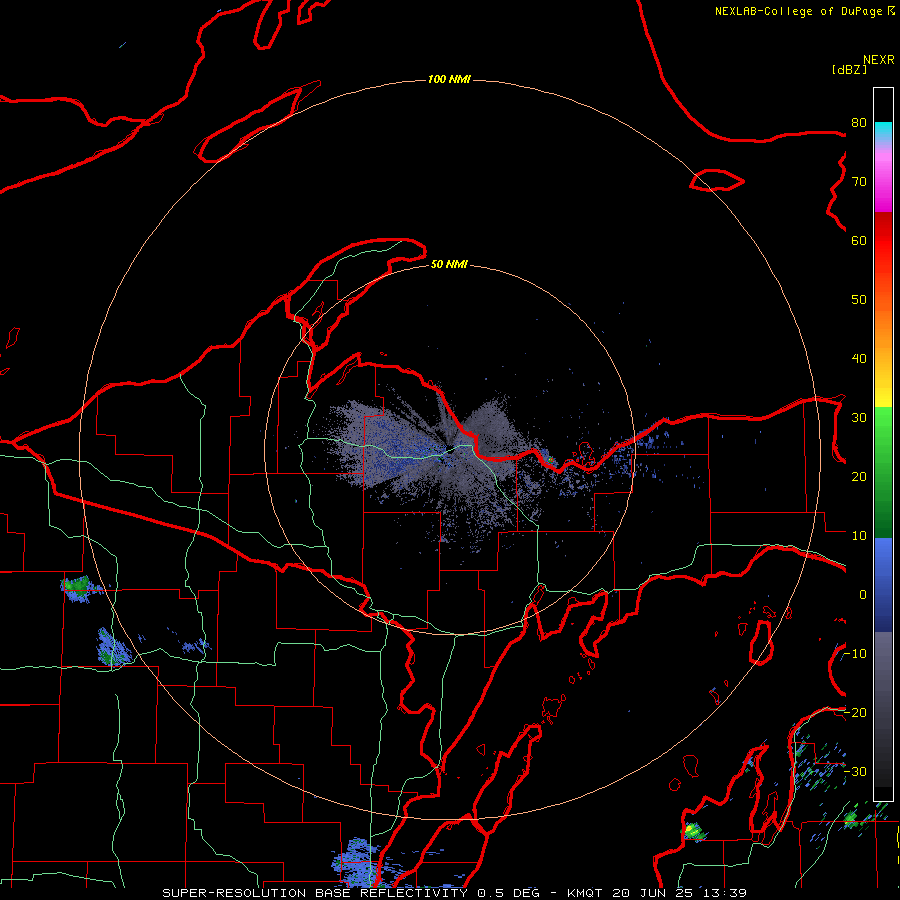Click the 100 NMI range ring label
This screenshot has width=900, height=900.
(x=449, y=79)
